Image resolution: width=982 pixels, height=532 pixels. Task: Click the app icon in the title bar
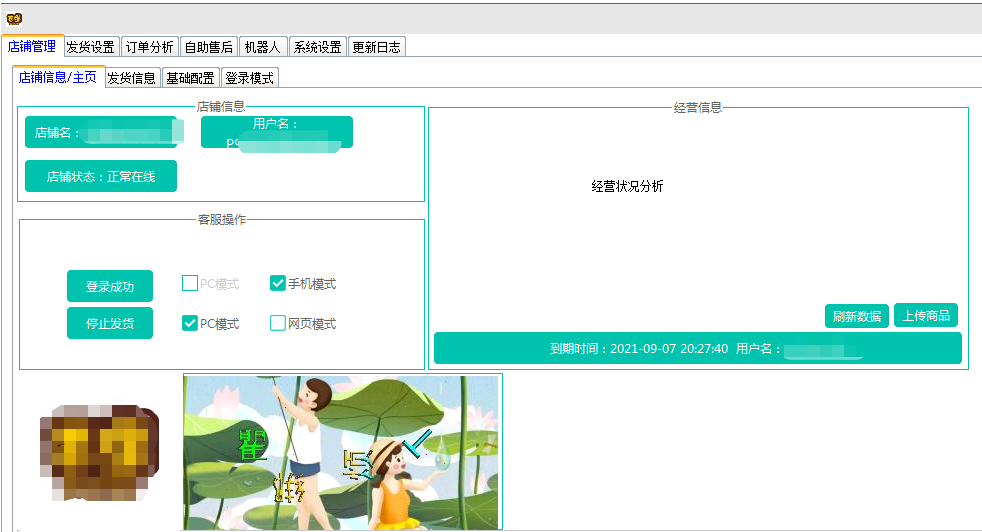click(14, 18)
